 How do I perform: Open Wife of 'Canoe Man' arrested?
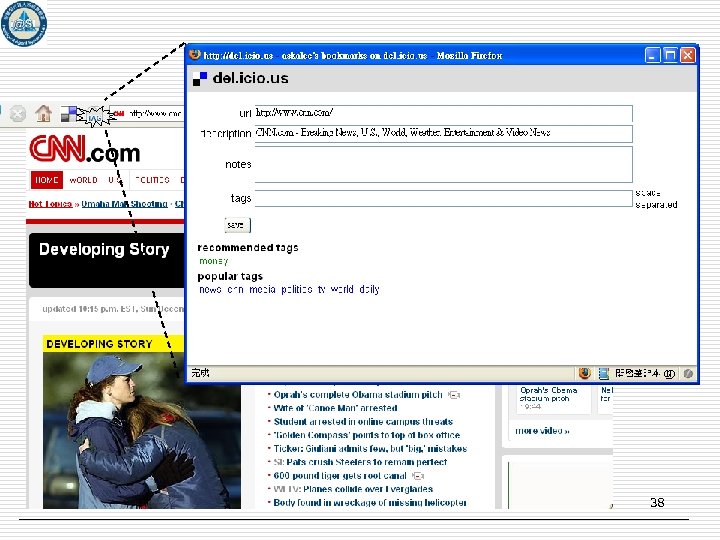pos(335,408)
